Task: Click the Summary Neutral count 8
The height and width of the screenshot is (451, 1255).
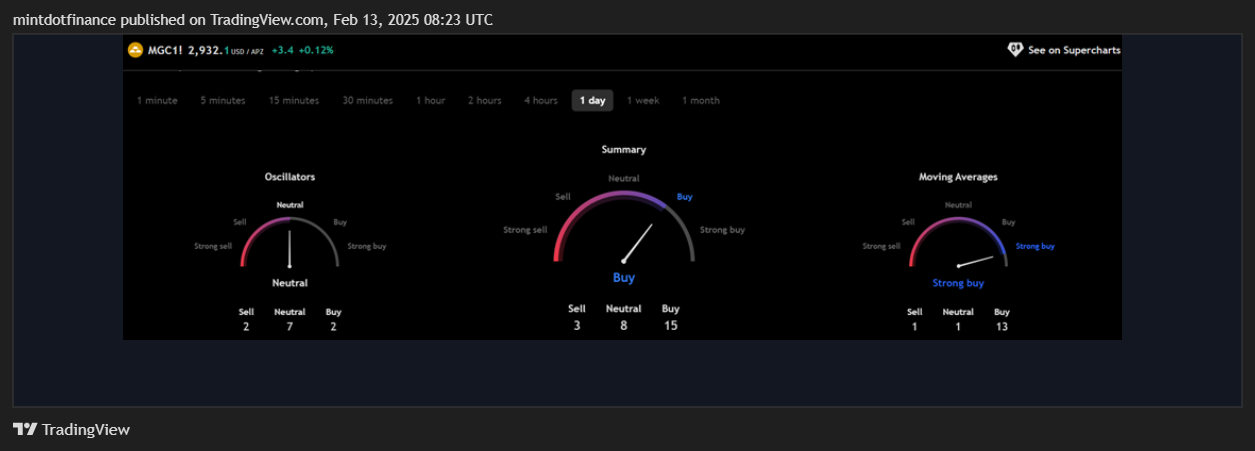Action: coord(624,326)
